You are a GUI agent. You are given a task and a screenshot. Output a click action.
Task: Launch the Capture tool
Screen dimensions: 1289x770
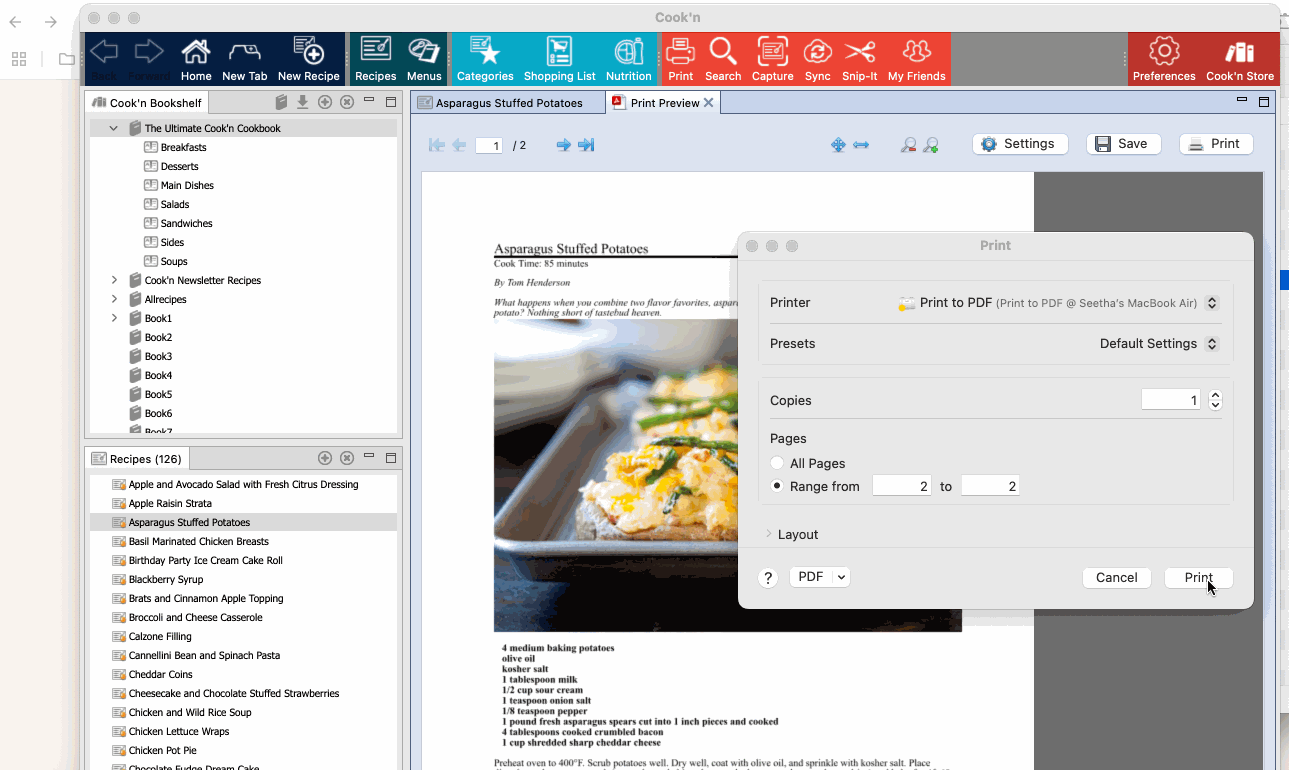click(x=773, y=59)
